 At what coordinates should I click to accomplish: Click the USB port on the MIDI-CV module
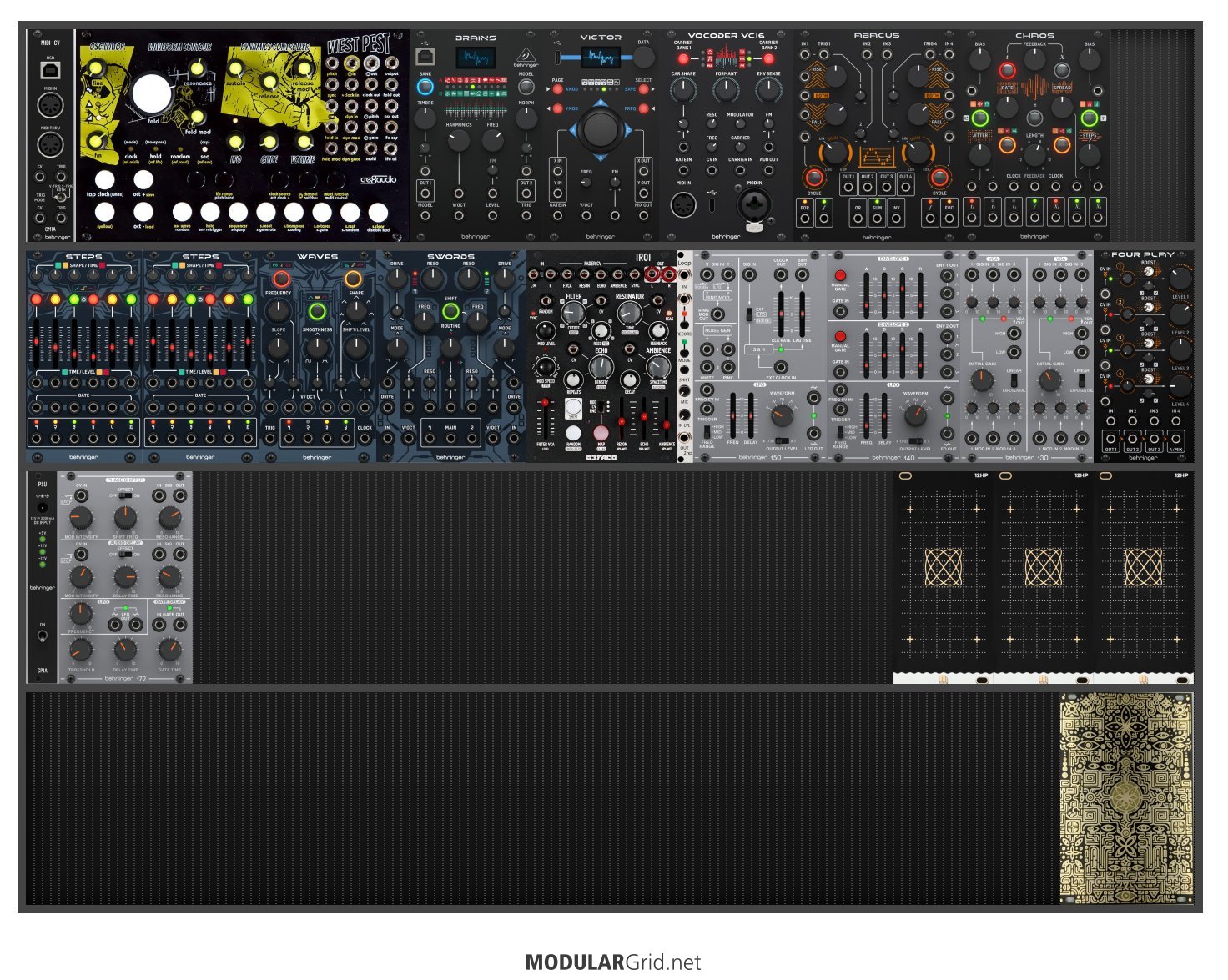pyautogui.click(x=50, y=71)
